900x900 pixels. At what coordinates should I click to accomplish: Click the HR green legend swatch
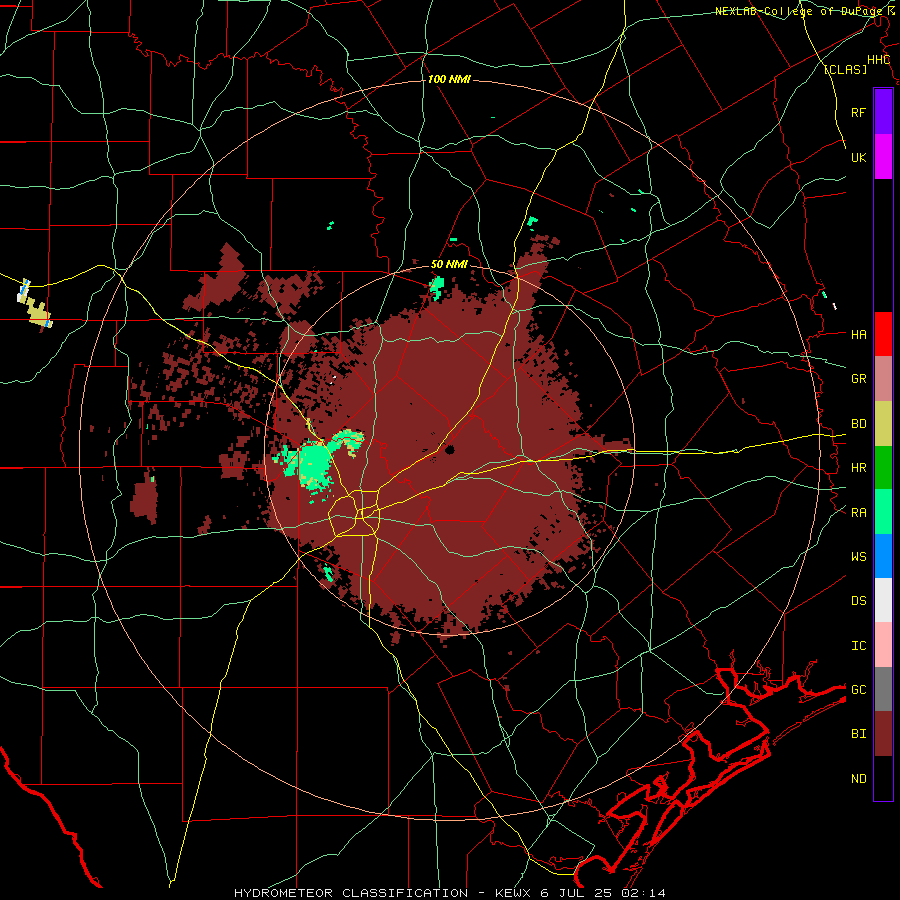[x=883, y=468]
